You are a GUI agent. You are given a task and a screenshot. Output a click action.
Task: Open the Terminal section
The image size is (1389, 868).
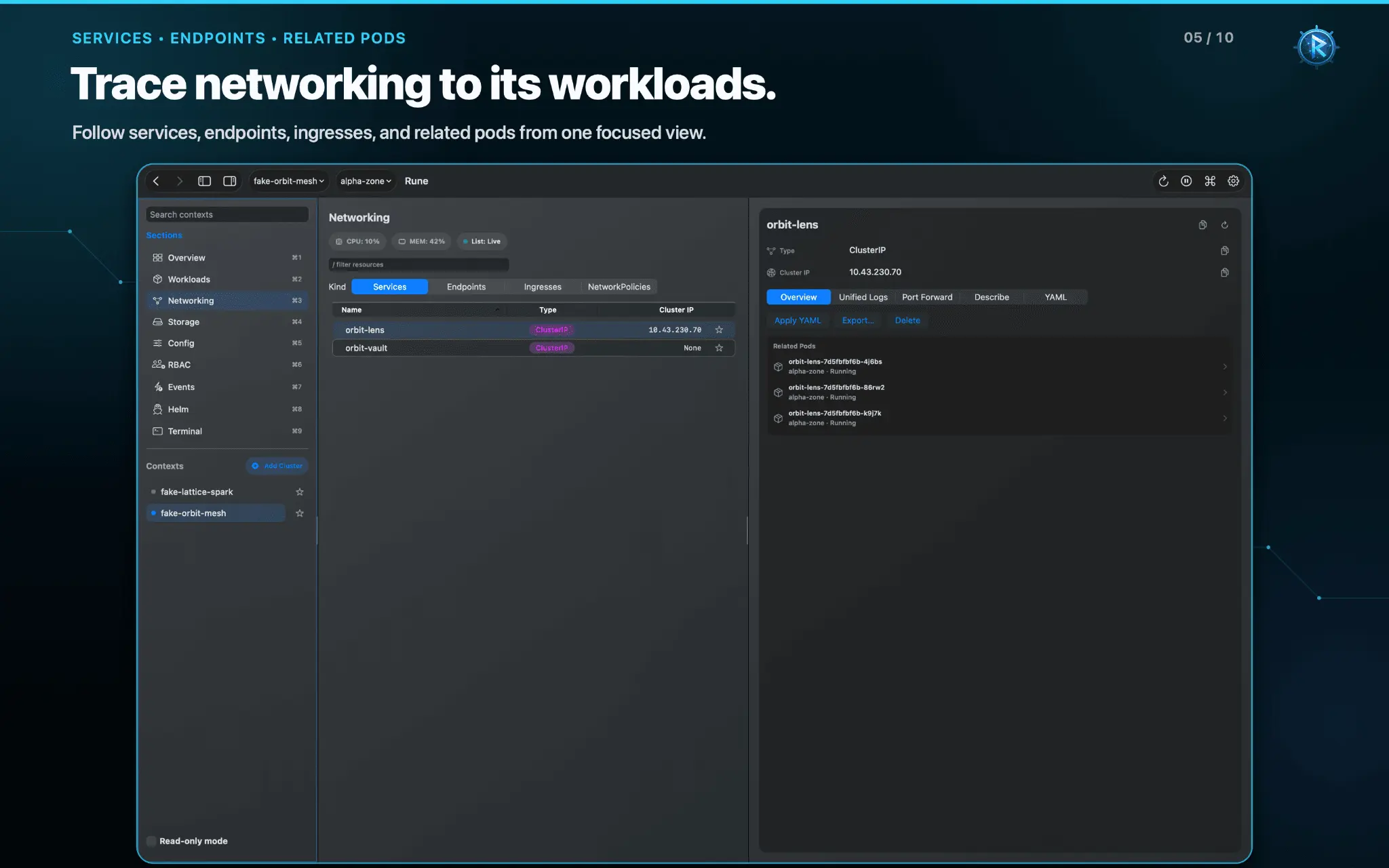click(x=227, y=431)
